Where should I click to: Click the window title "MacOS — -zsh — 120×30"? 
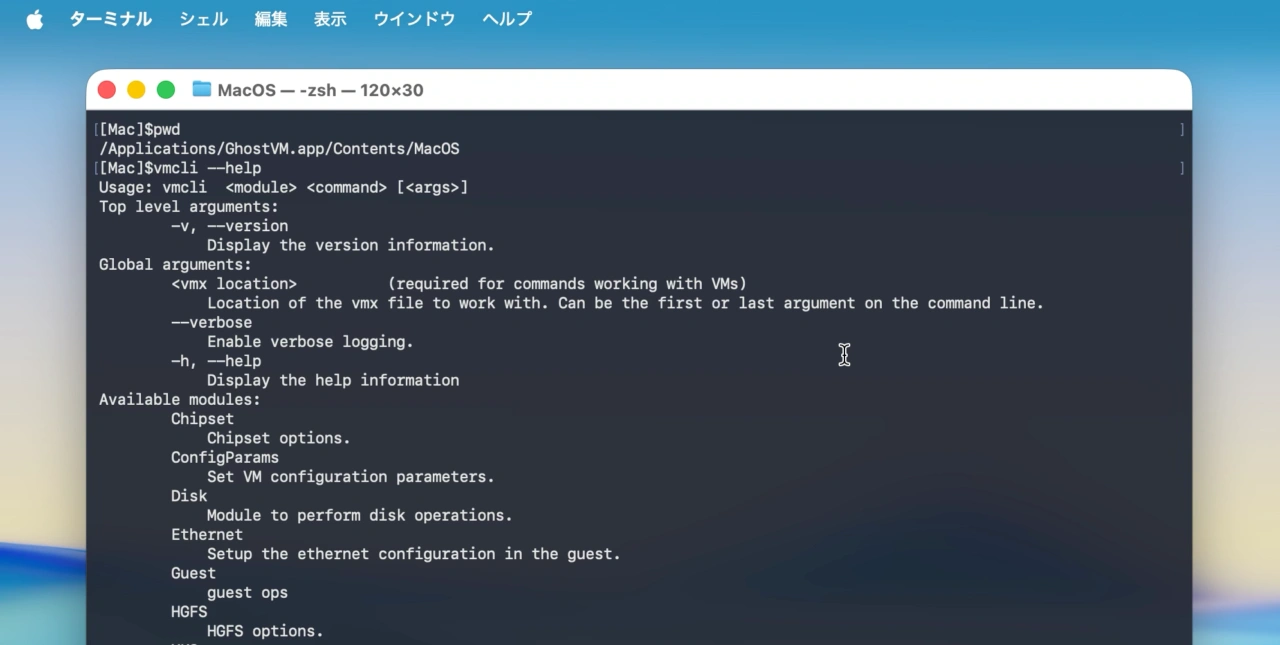click(x=320, y=90)
